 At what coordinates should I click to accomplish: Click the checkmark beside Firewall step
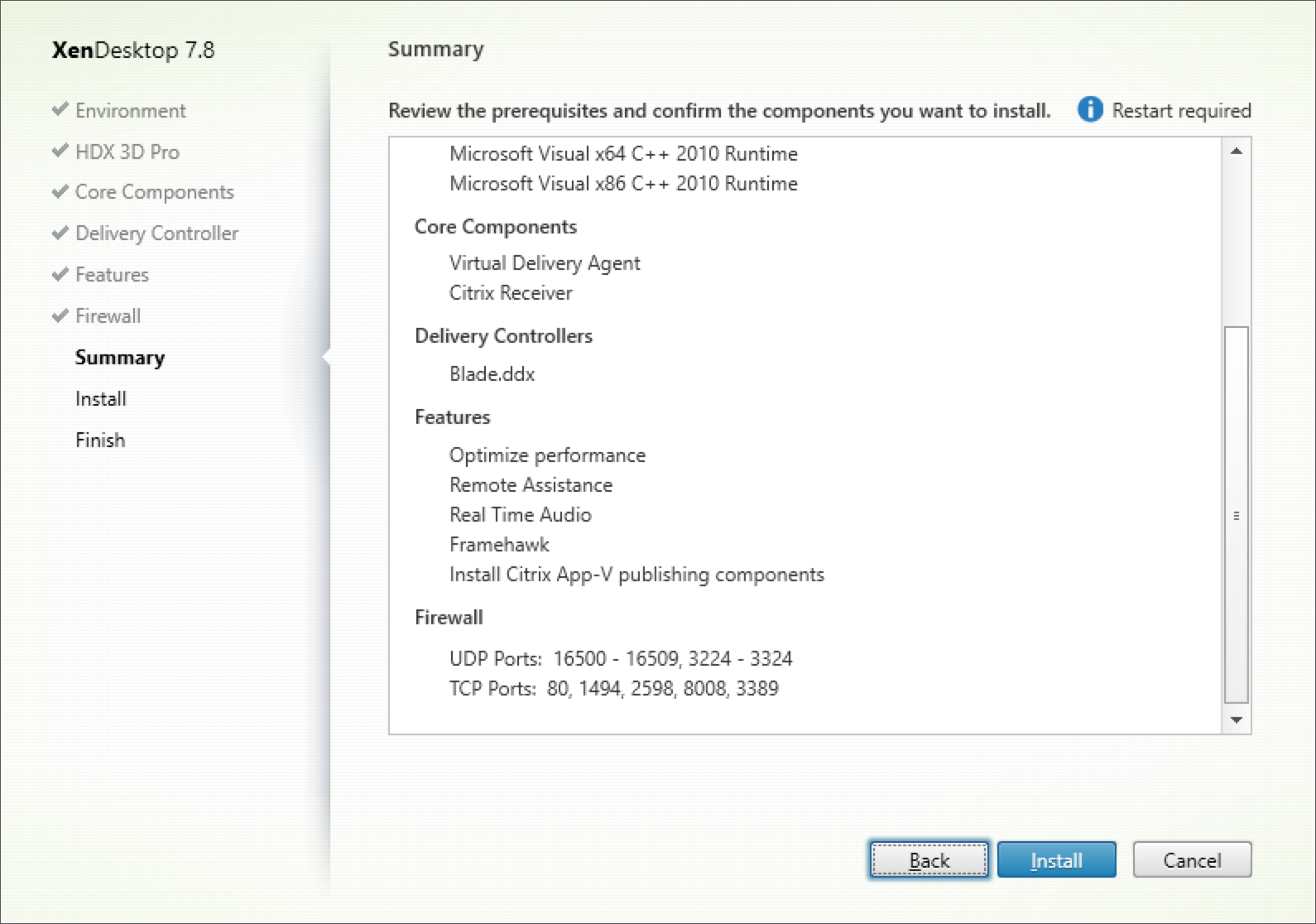(x=60, y=315)
